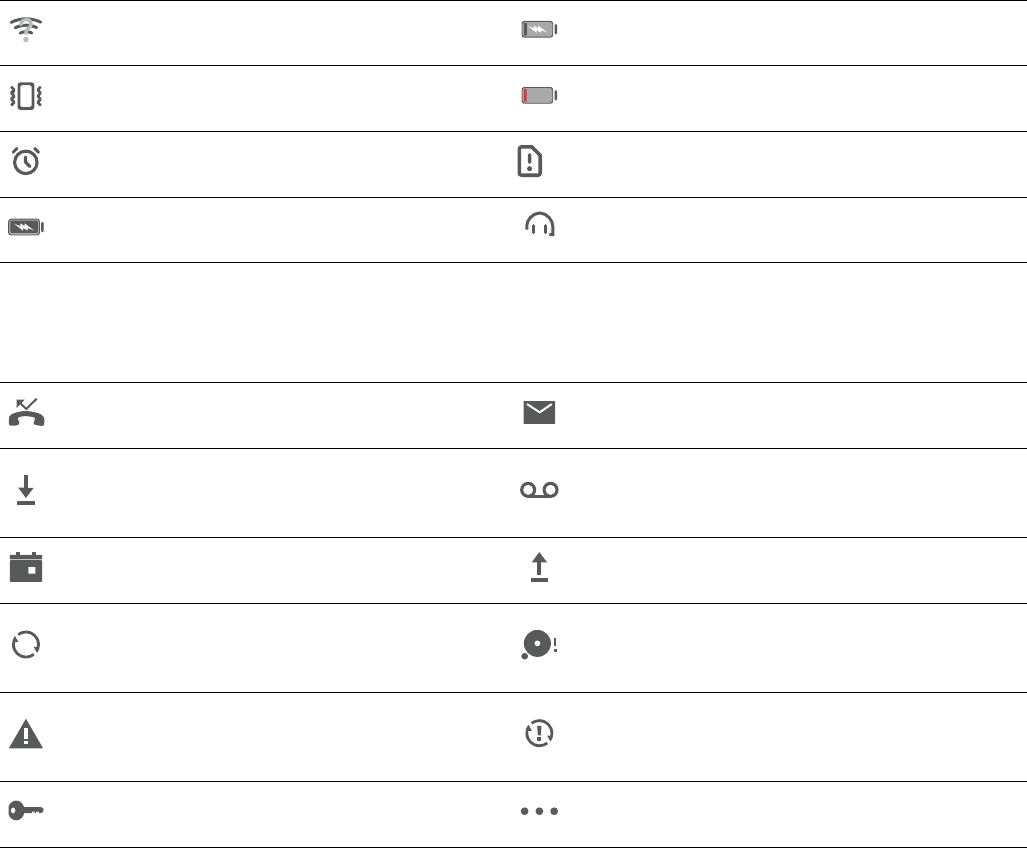Click the three dots more icon
This screenshot has height=848, width=1027.
click(x=539, y=812)
